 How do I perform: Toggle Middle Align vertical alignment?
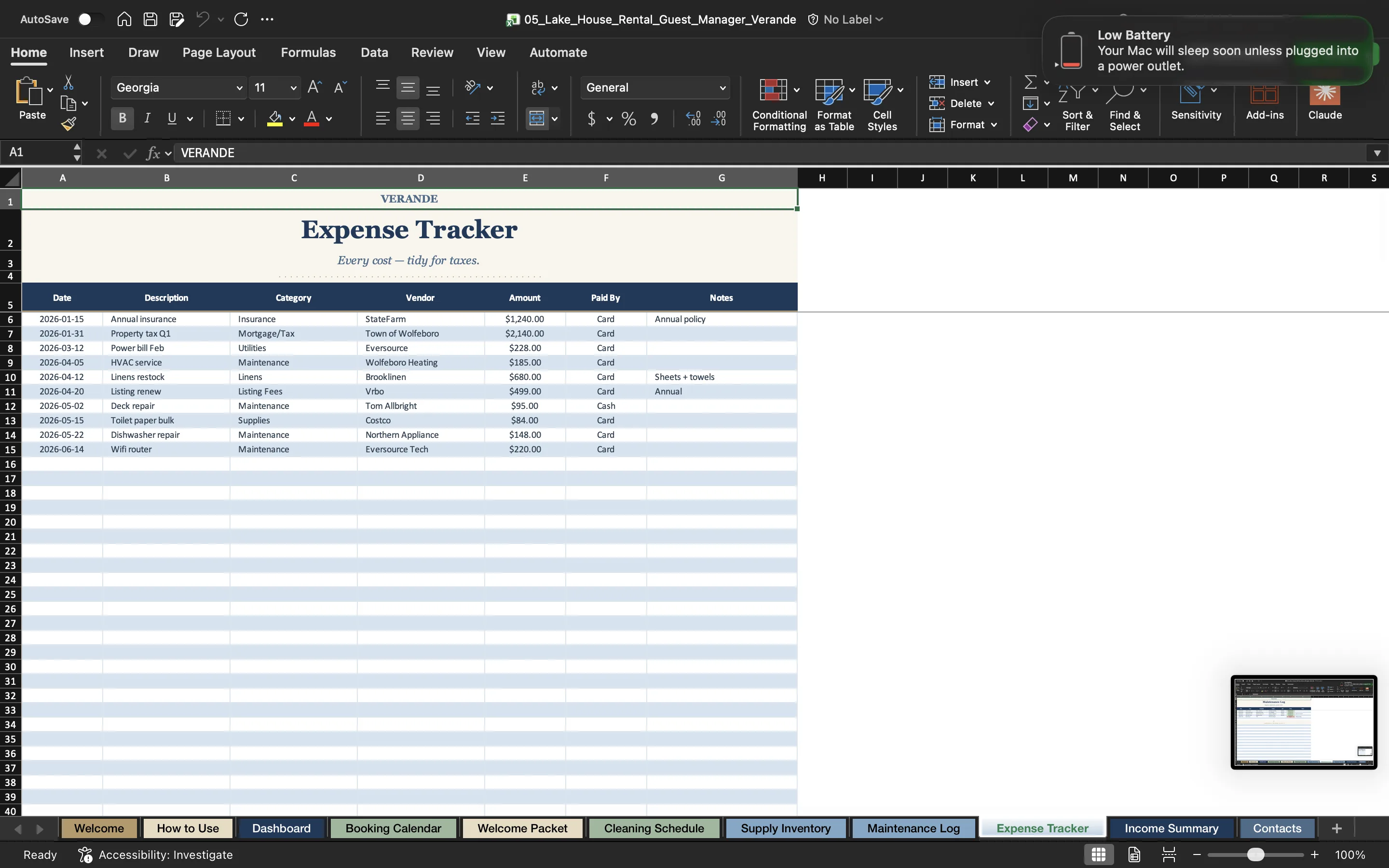tap(408, 87)
